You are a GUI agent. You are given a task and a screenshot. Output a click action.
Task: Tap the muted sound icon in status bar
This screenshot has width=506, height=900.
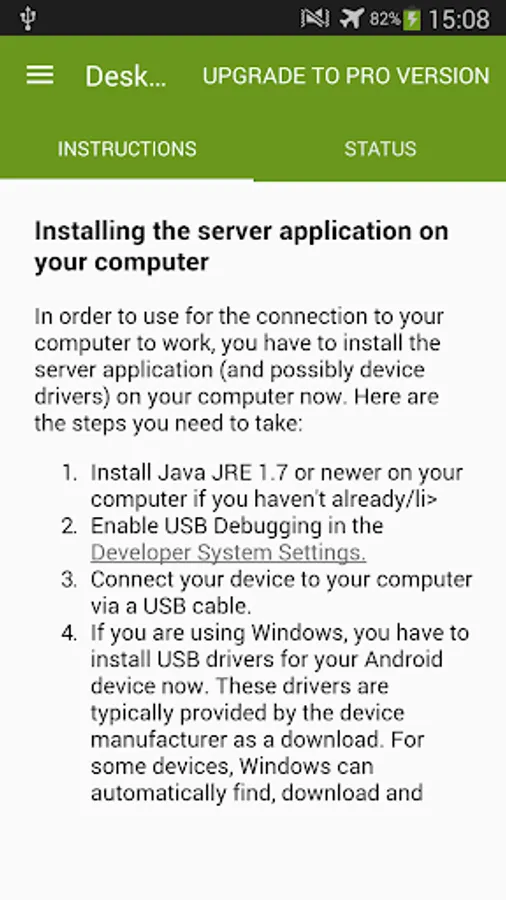pyautogui.click(x=315, y=18)
